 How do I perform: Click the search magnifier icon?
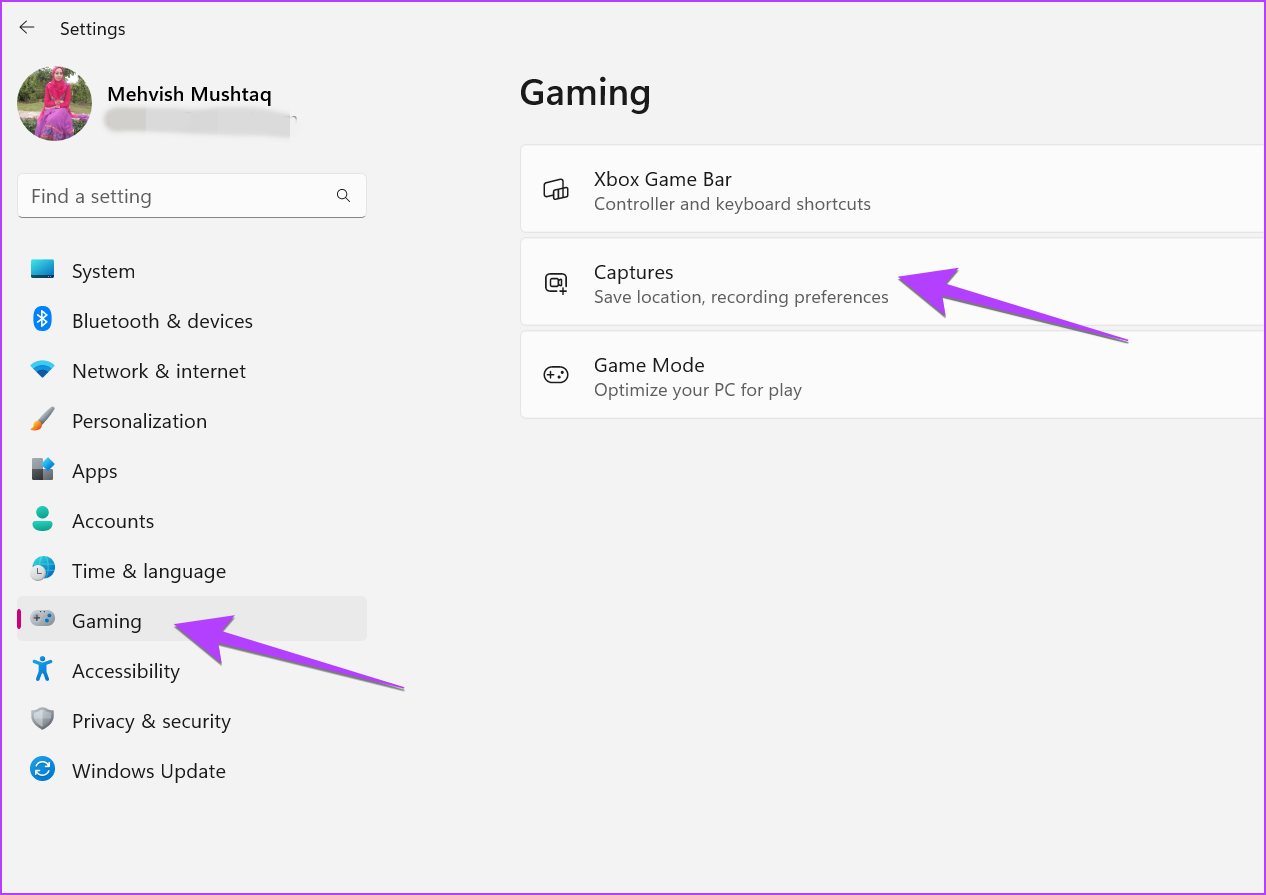tap(343, 196)
